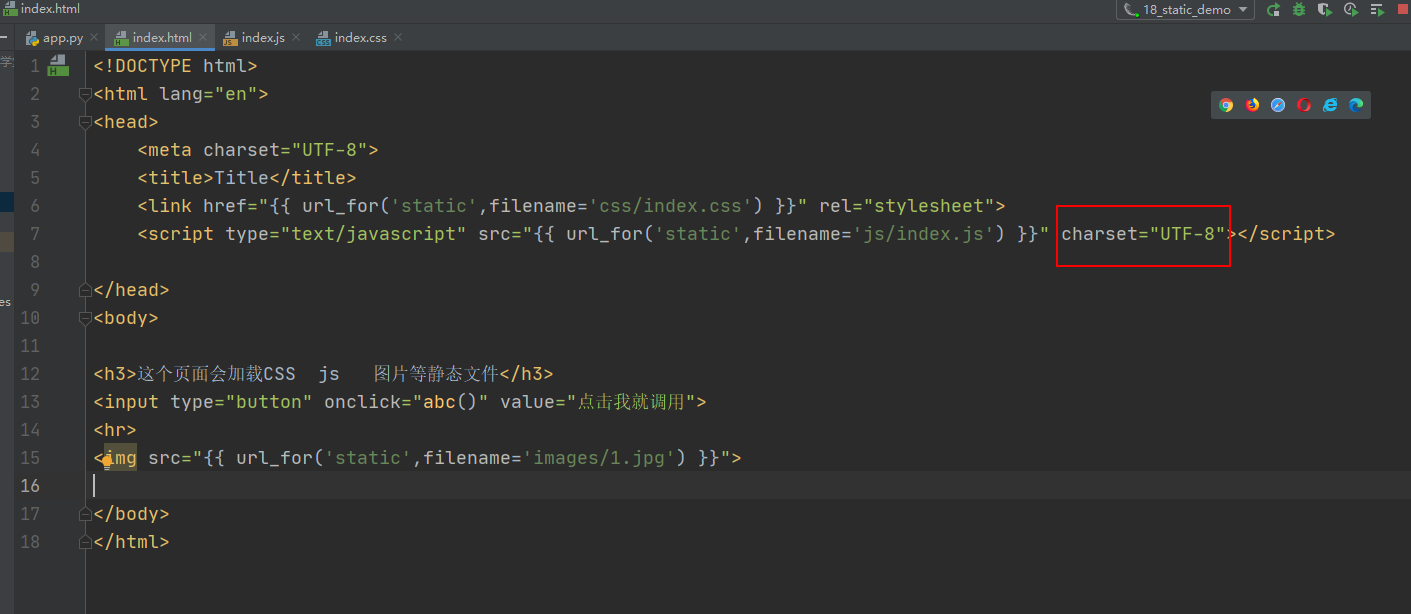The image size is (1411, 614).
Task: Click fold marker at closing head line 9
Action: tap(86, 290)
